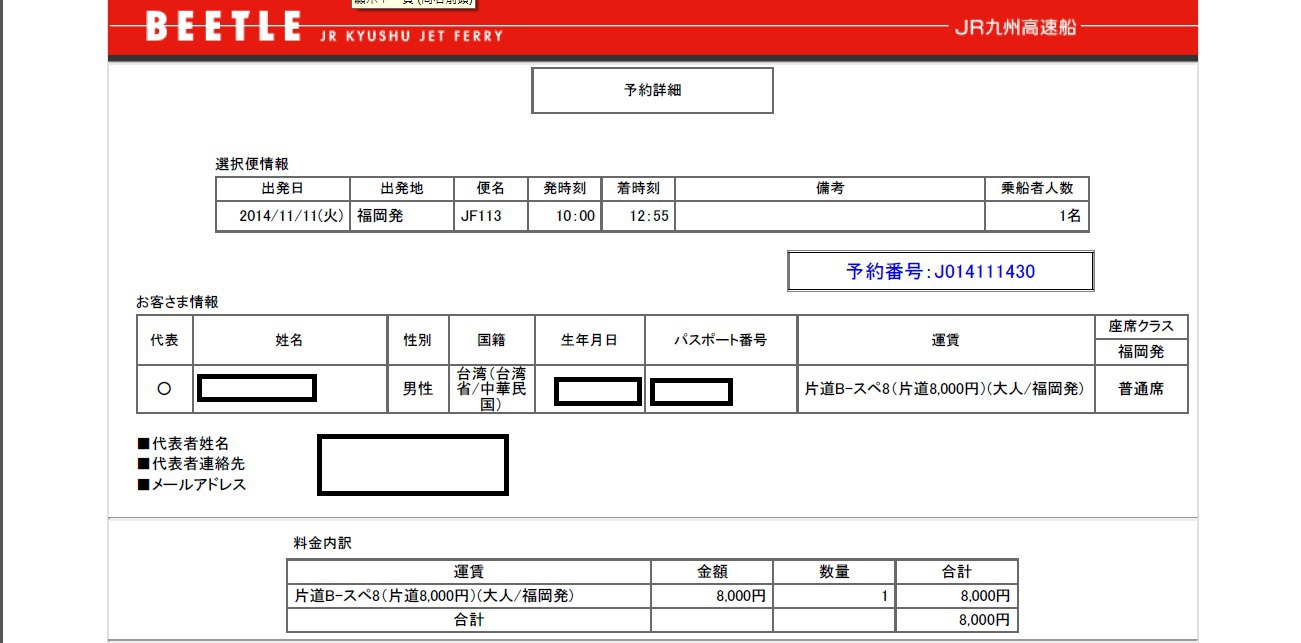Click the 姓名 column header
The width and height of the screenshot is (1301, 643).
click(289, 340)
